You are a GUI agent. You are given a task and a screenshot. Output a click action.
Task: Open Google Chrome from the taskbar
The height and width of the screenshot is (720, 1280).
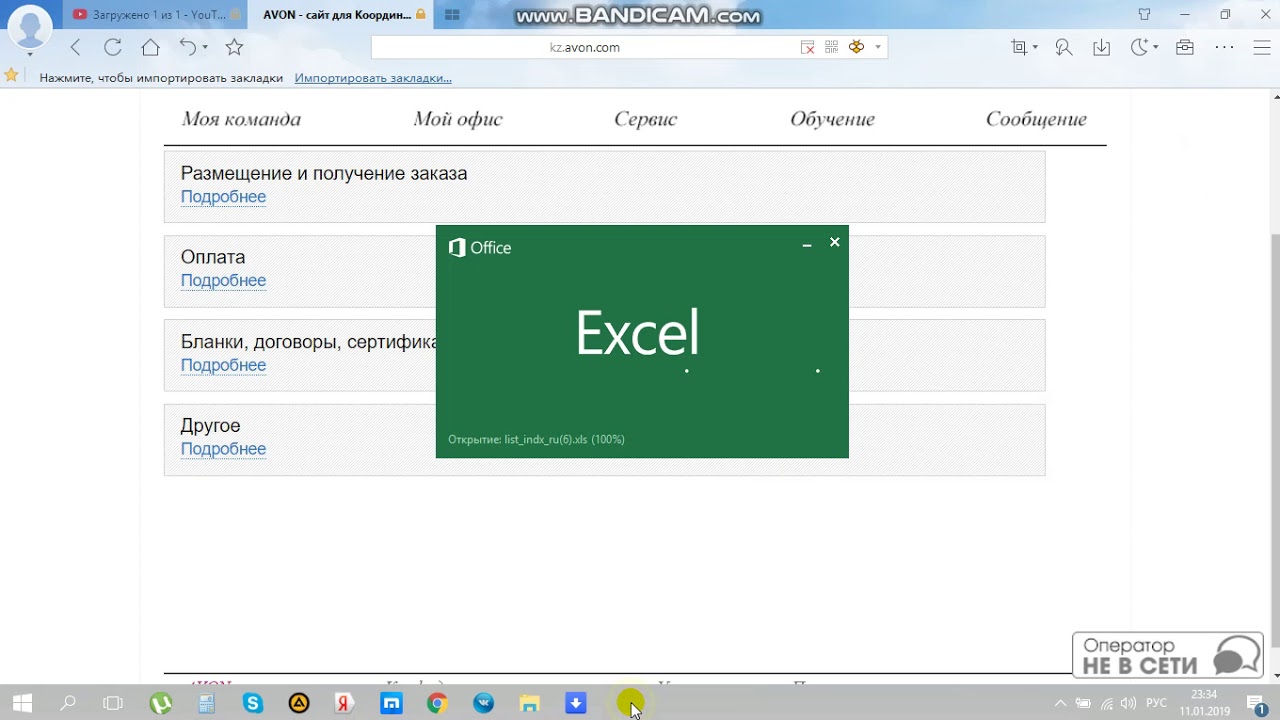click(437, 704)
